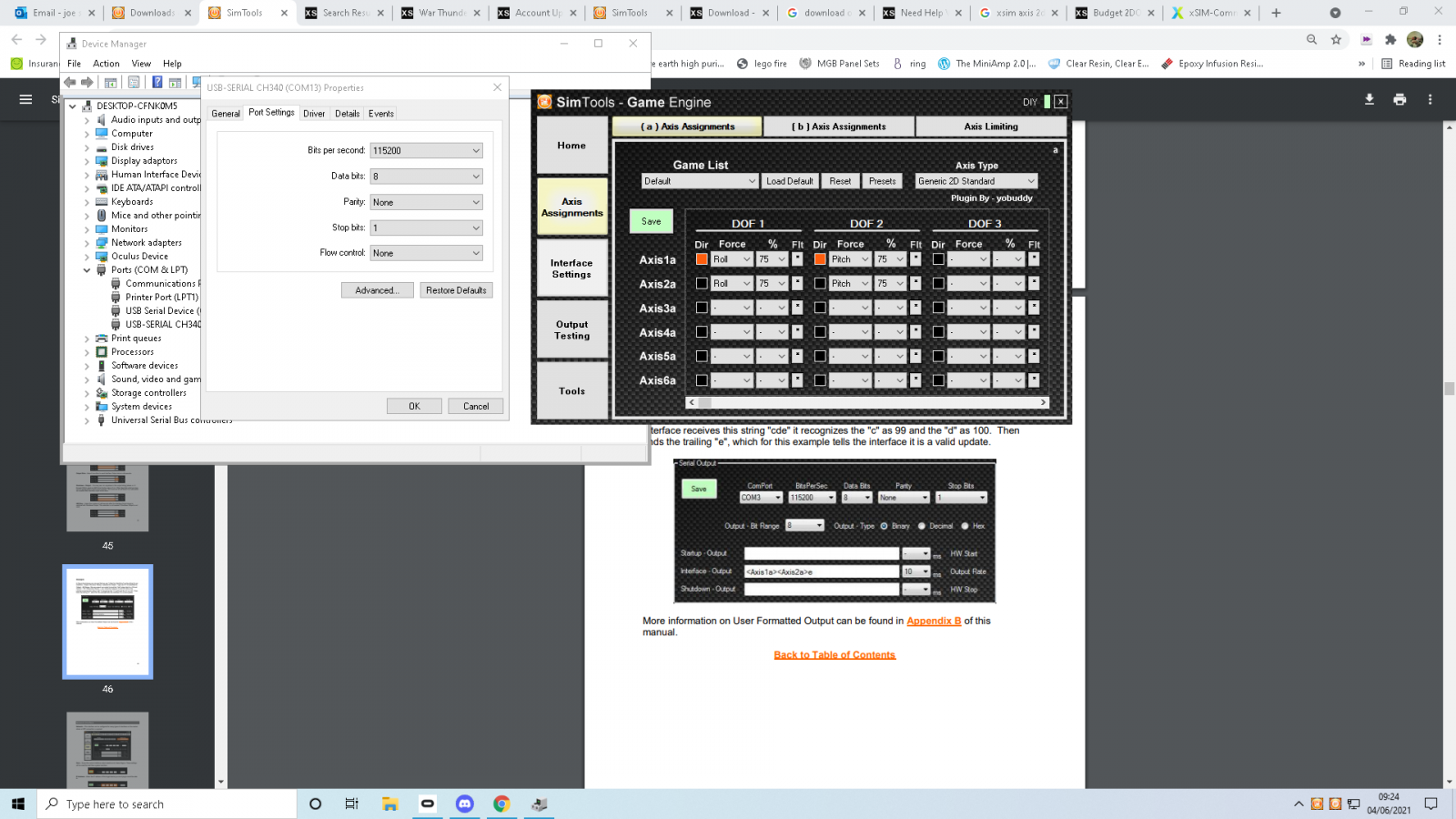Click Advanced... button in Port Settings
The width and height of the screenshot is (1456, 819).
click(377, 290)
